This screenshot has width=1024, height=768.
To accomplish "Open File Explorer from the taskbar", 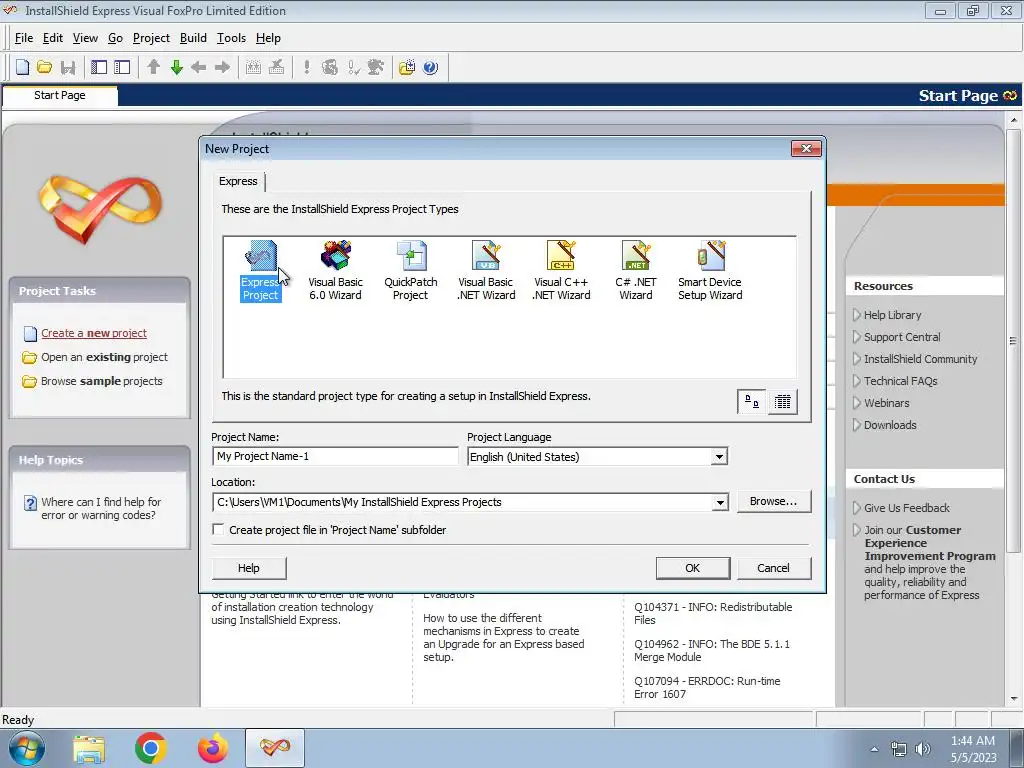I will (89, 748).
